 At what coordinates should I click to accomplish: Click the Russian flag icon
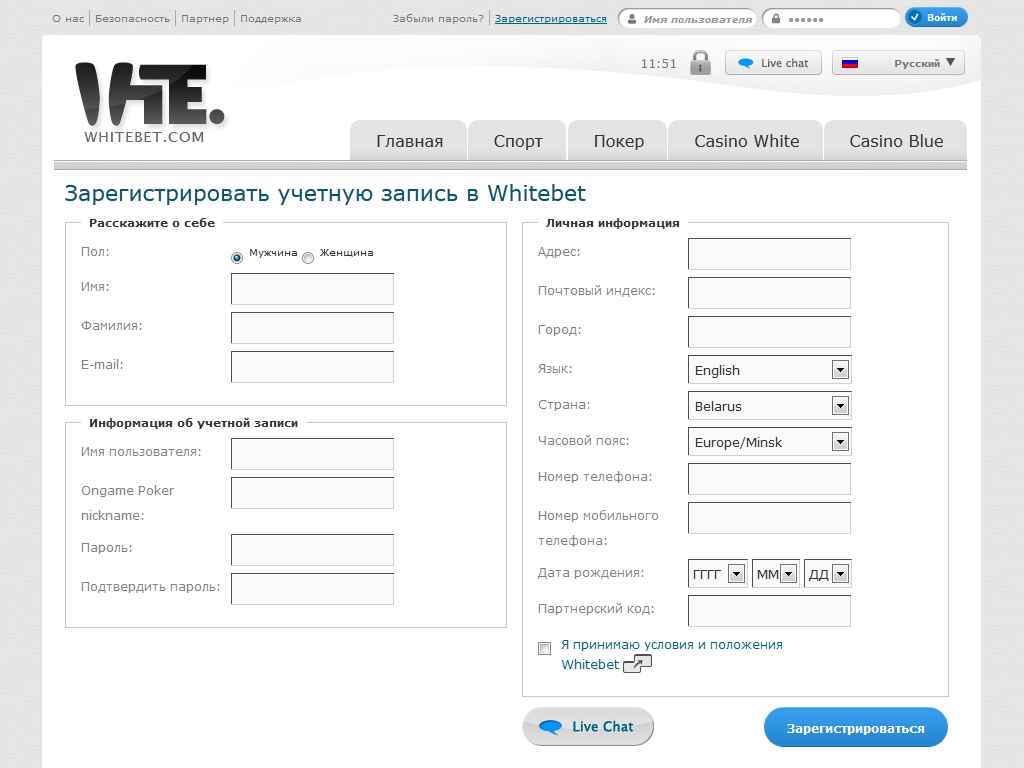point(850,63)
